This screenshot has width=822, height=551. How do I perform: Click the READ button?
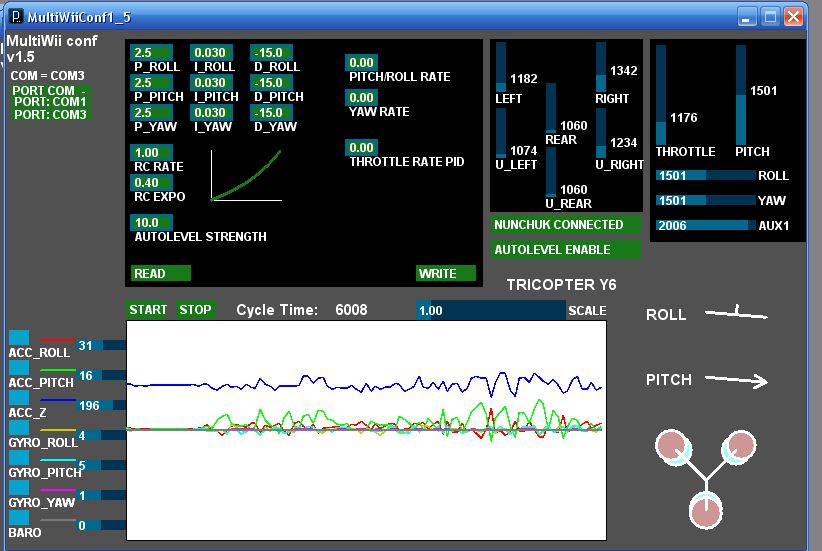click(161, 273)
